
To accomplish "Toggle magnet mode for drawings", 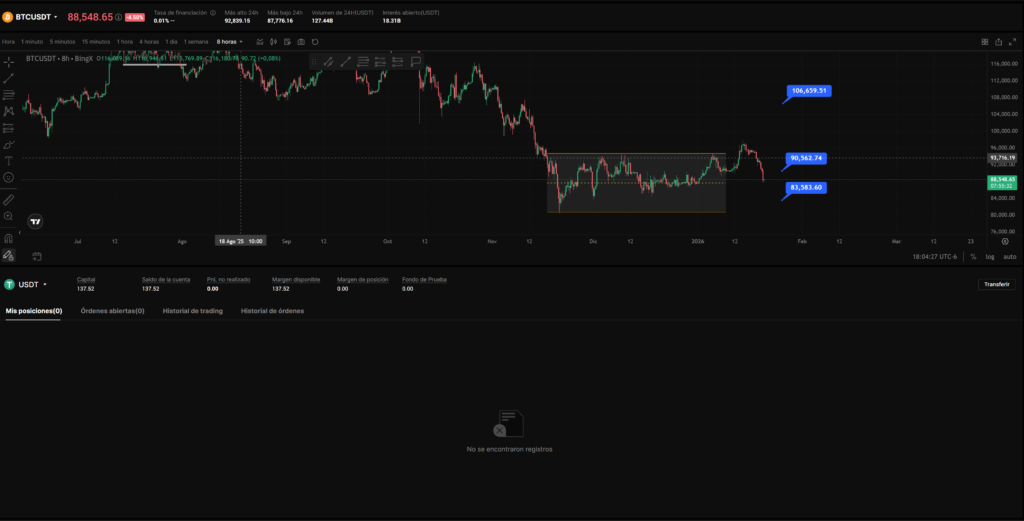I will (x=9, y=238).
